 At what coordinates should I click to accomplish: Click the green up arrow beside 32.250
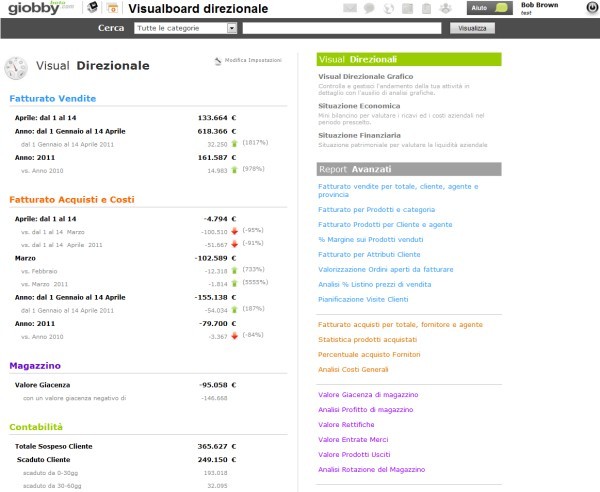click(x=234, y=144)
